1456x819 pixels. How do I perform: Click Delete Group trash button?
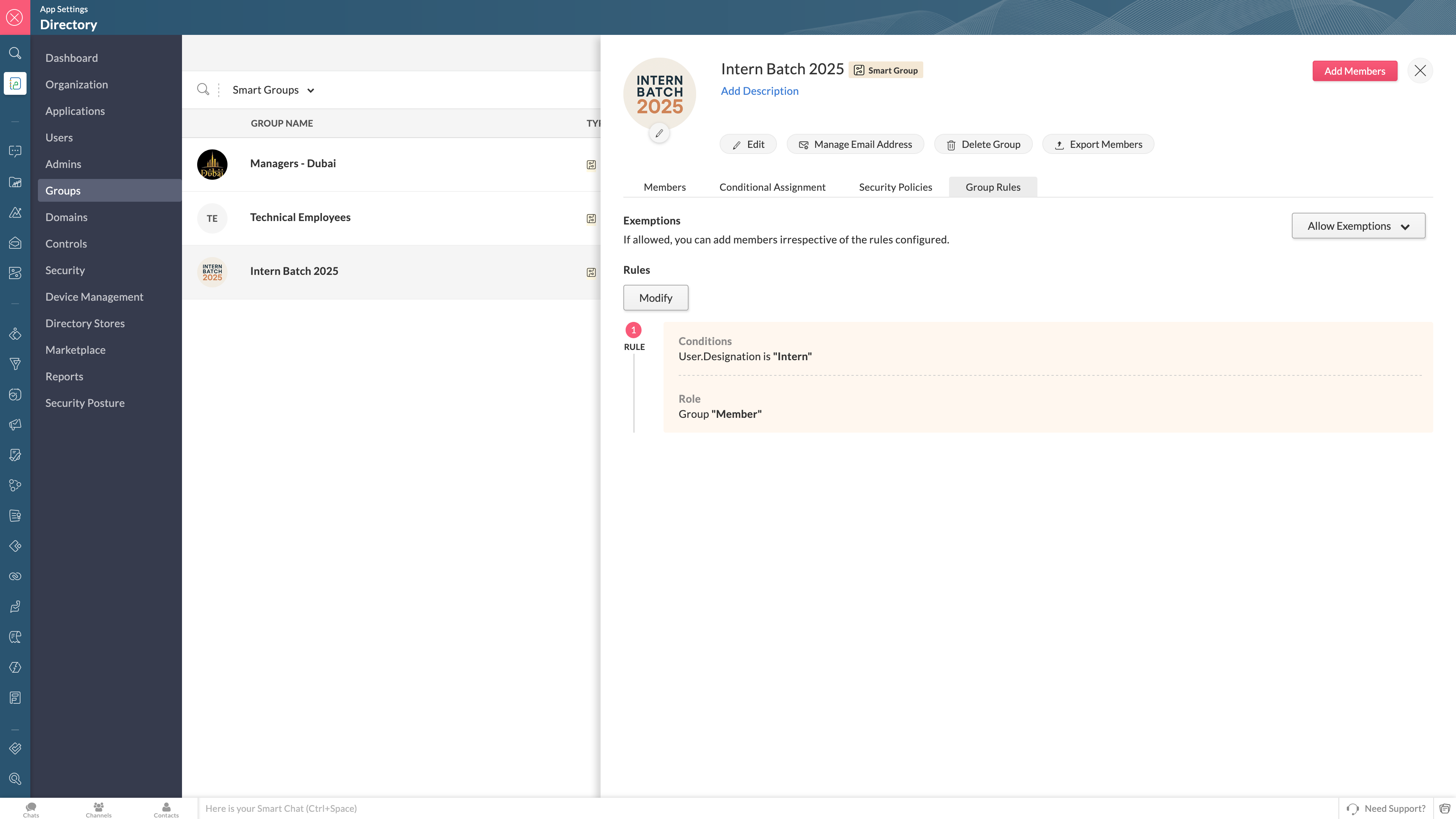pos(983,144)
